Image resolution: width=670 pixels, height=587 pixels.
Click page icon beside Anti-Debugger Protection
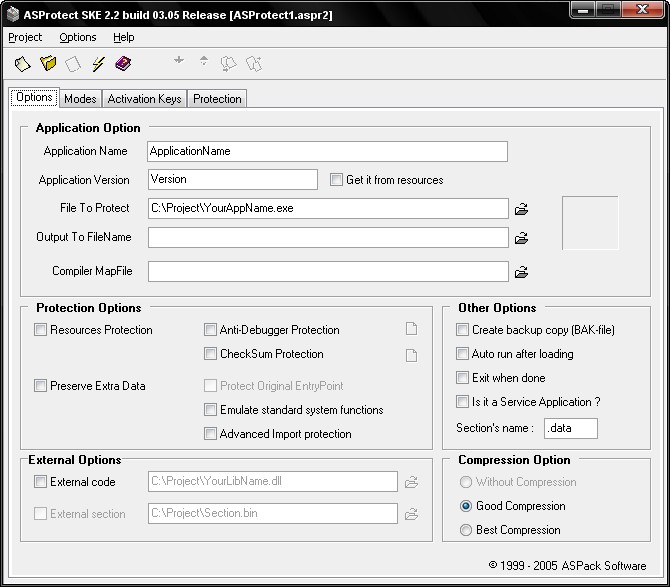coord(411,329)
